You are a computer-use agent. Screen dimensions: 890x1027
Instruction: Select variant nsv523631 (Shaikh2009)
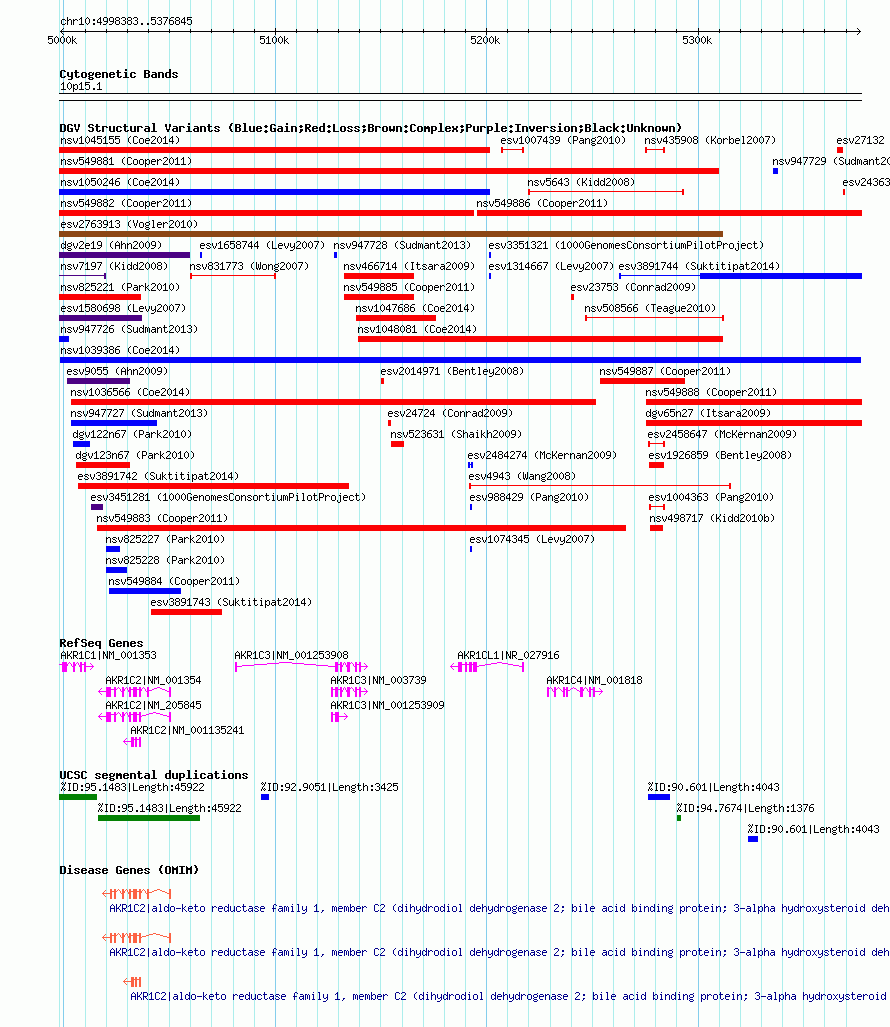pyautogui.click(x=456, y=434)
